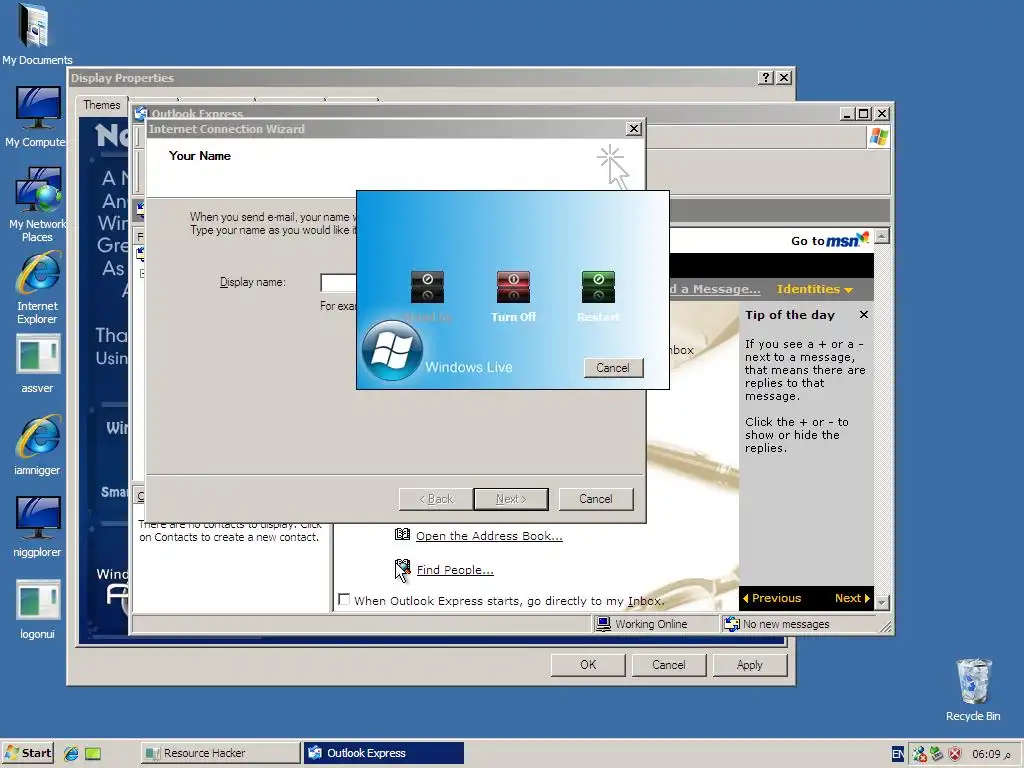The height and width of the screenshot is (768, 1024).
Task: Click the Display name text field
Action: tap(338, 282)
